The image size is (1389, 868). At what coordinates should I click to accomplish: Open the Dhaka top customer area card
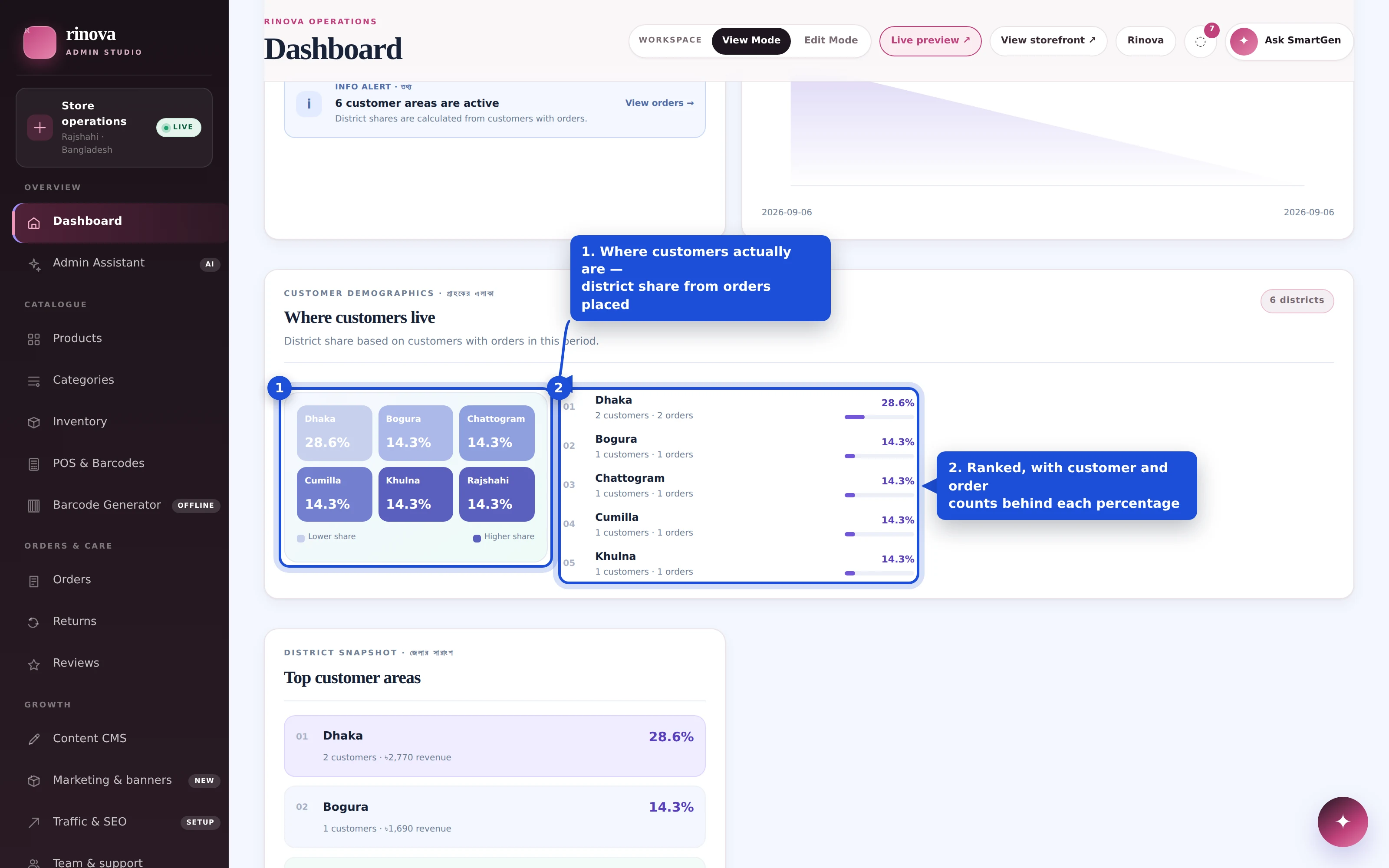(x=494, y=746)
